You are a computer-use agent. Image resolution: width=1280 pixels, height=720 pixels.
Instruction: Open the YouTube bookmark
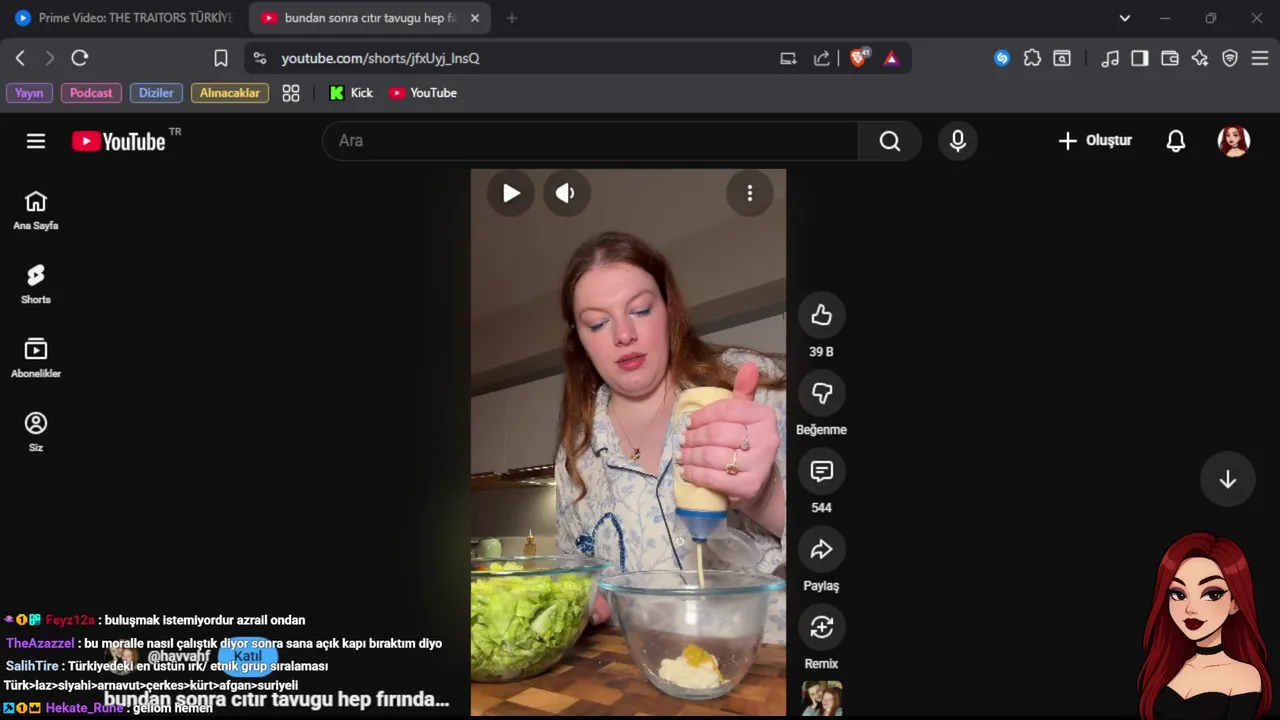click(423, 93)
